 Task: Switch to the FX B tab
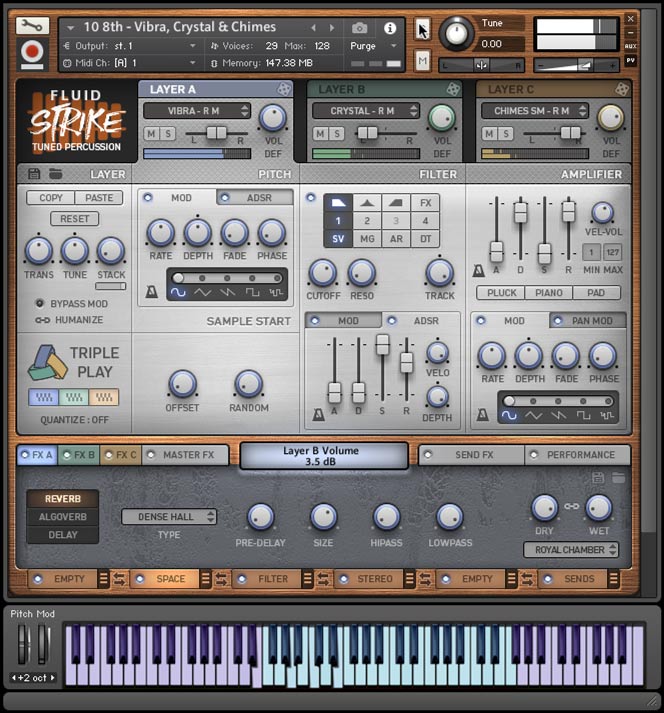(x=79, y=455)
